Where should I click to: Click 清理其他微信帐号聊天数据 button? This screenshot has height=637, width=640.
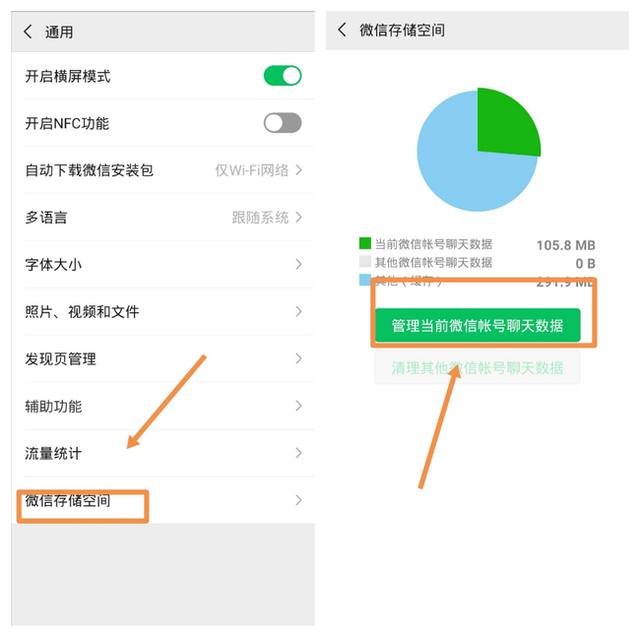[478, 368]
